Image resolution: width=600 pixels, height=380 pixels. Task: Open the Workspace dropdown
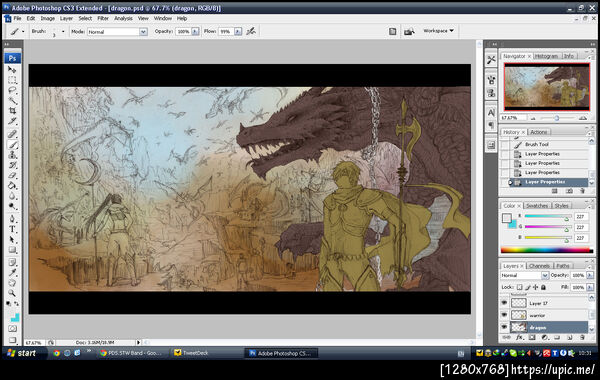tap(439, 31)
